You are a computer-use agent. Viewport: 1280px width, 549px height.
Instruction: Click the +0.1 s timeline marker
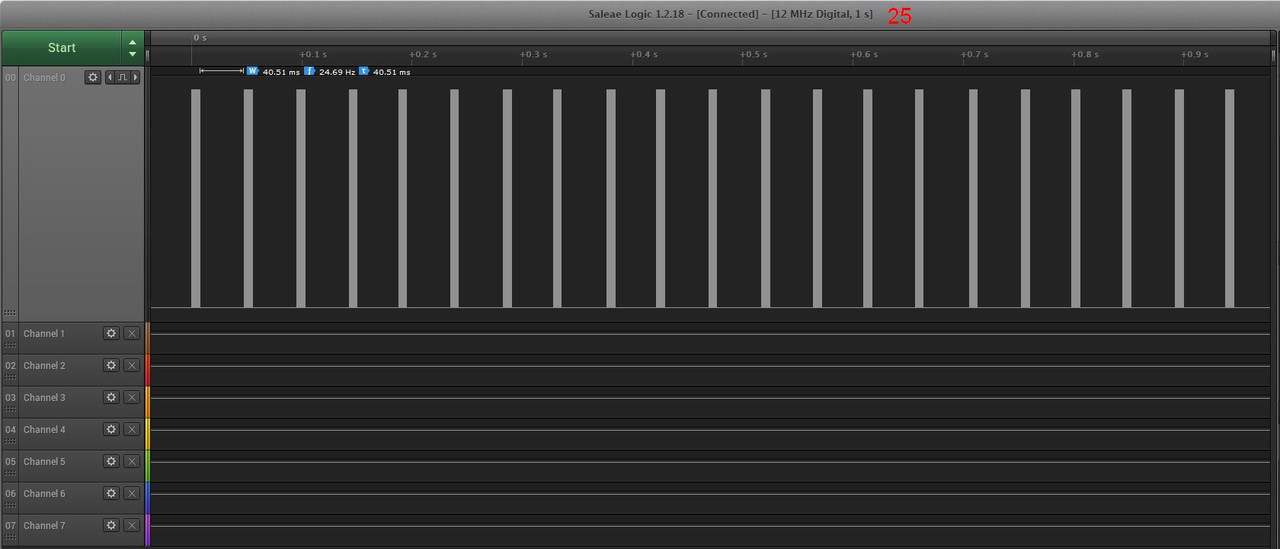coord(313,54)
